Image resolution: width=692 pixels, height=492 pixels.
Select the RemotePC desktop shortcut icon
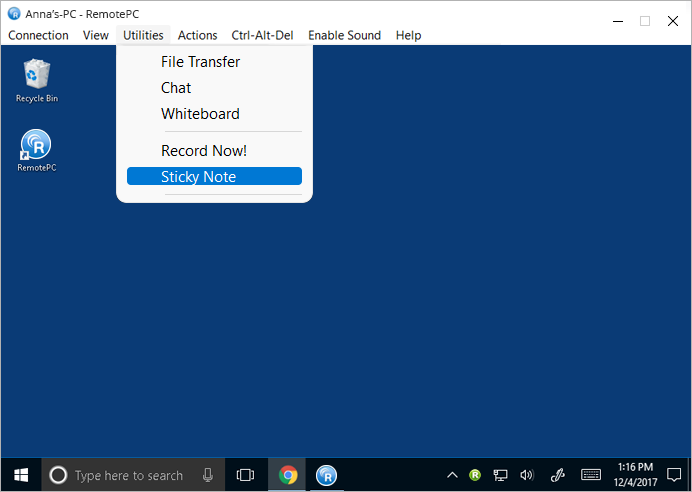37,150
